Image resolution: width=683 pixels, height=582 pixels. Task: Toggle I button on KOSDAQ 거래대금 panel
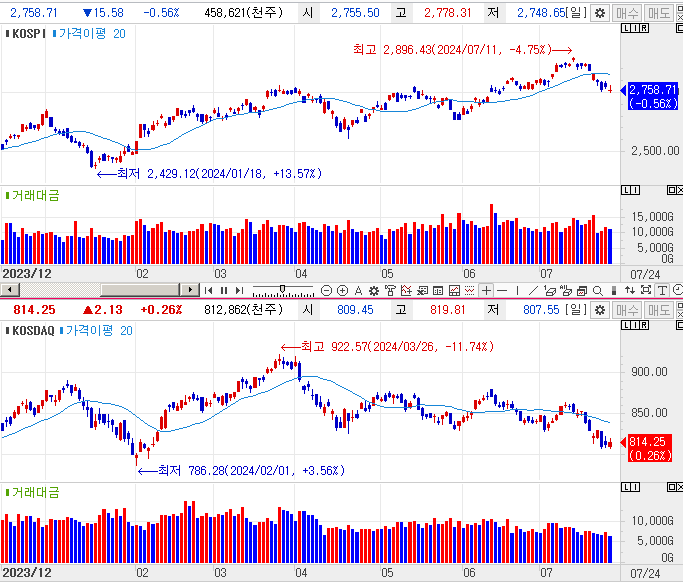635,487
